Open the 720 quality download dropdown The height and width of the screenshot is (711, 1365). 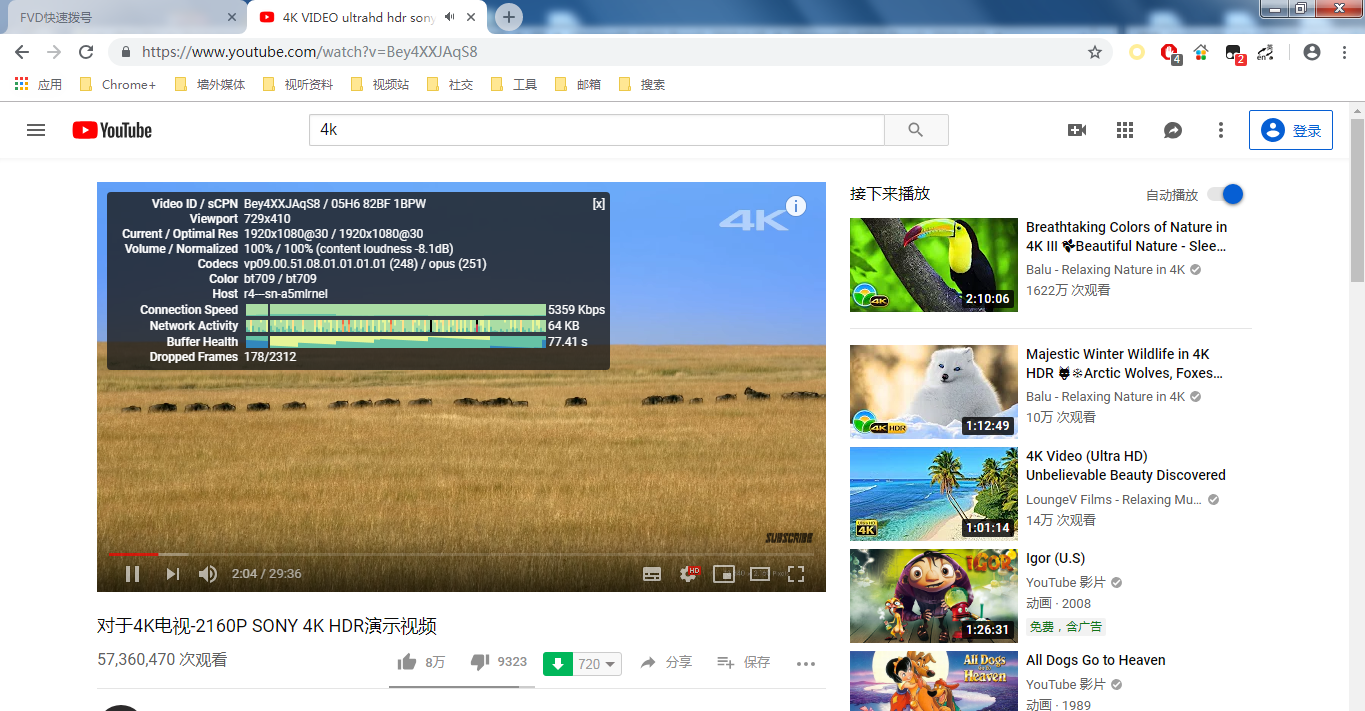point(598,664)
